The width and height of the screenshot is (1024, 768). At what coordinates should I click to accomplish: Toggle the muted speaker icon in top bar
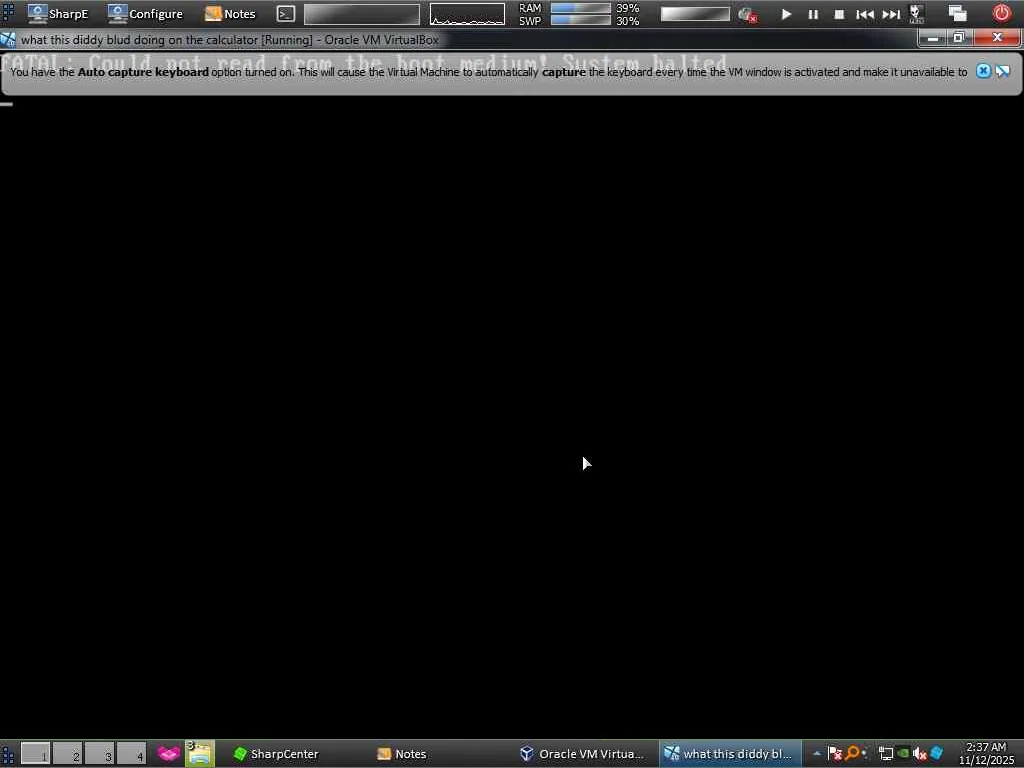[747, 14]
